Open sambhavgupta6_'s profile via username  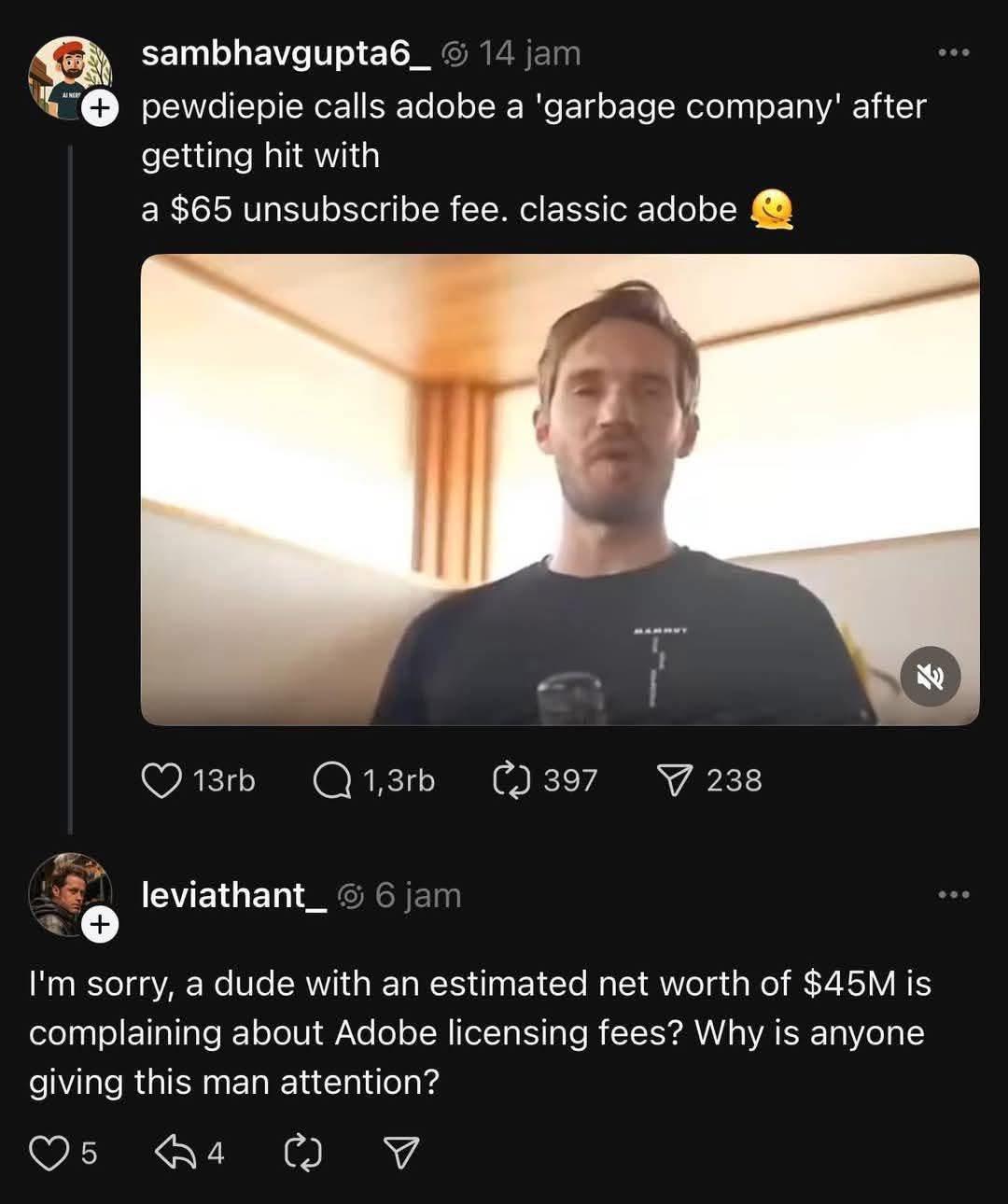pyautogui.click(x=285, y=53)
